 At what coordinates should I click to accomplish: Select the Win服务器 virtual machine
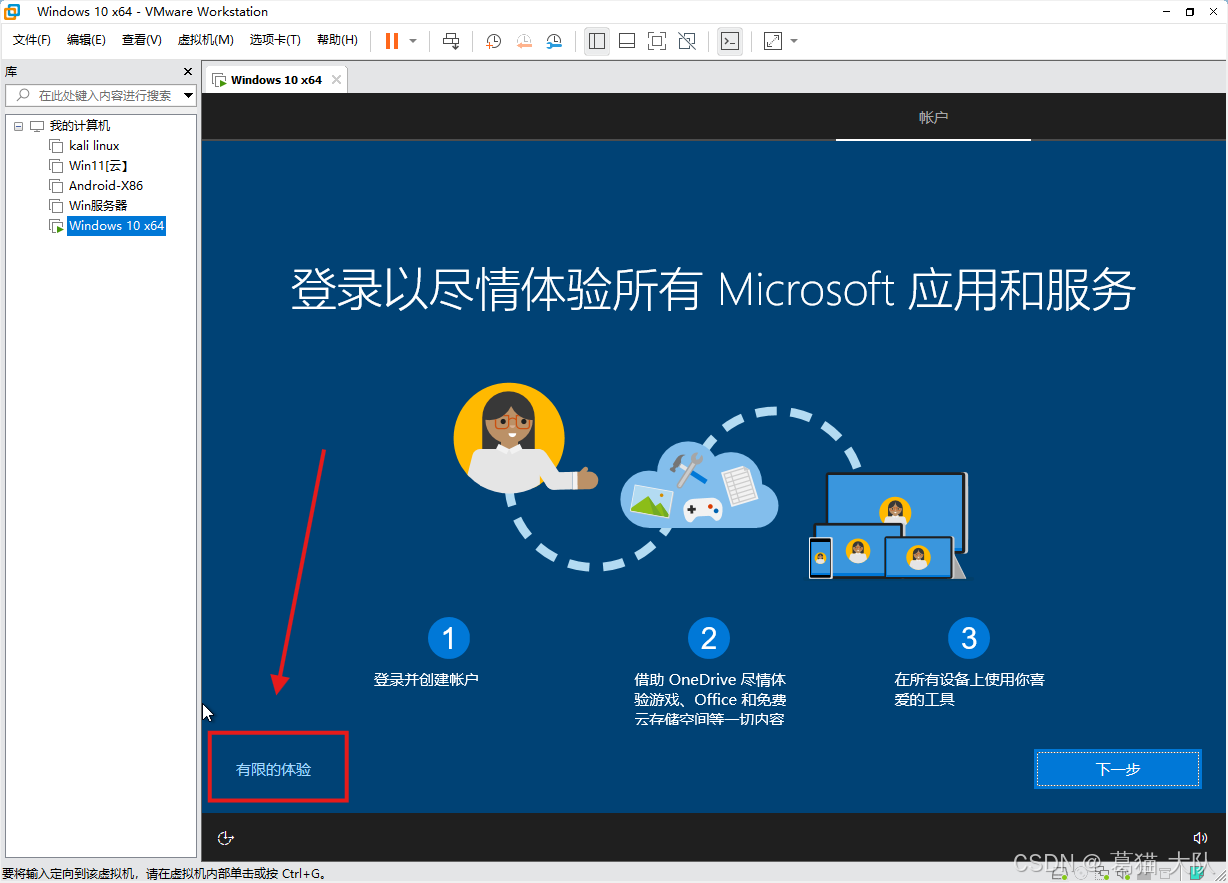click(98, 206)
